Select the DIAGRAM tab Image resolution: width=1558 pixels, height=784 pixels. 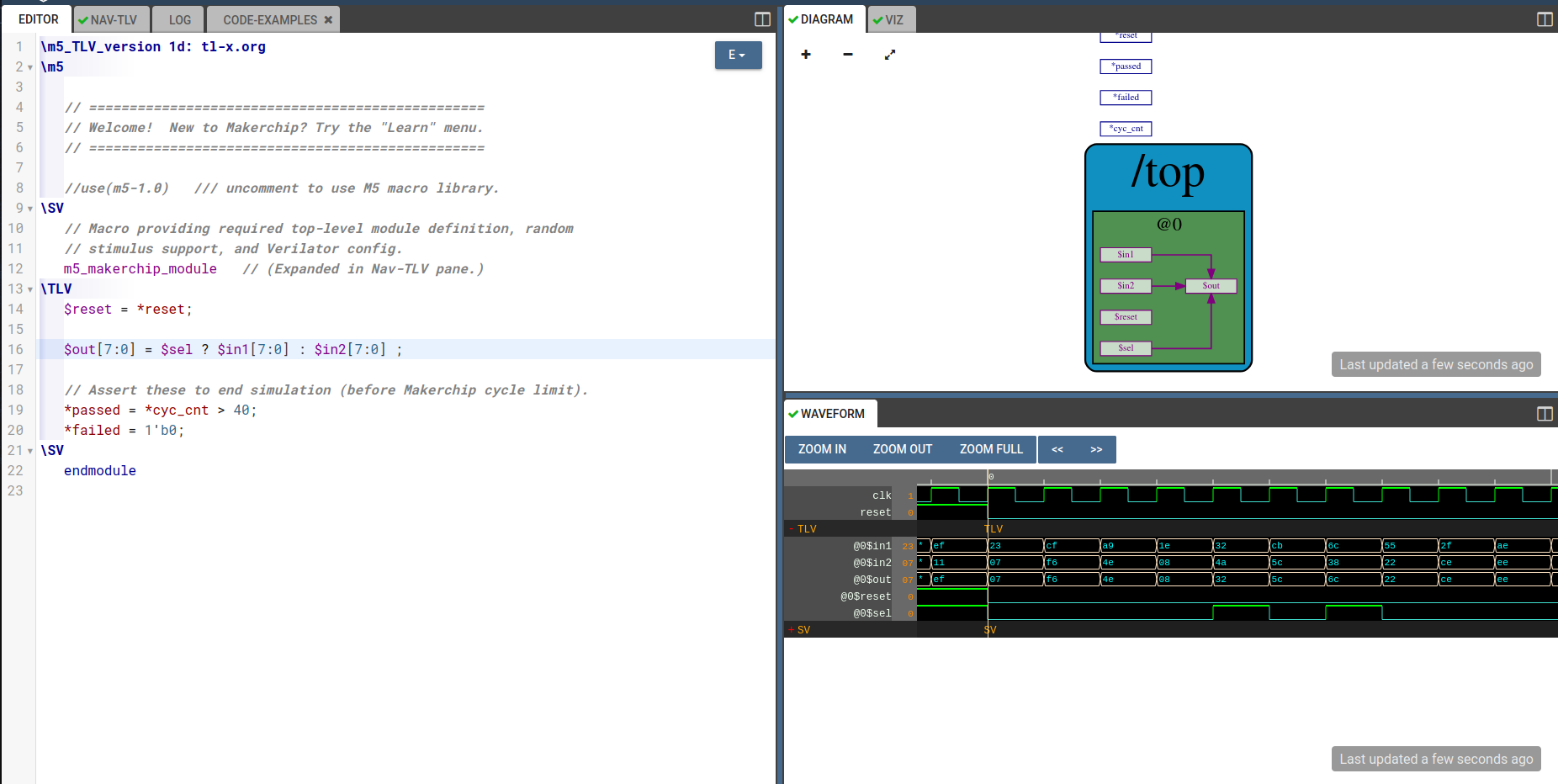click(825, 19)
